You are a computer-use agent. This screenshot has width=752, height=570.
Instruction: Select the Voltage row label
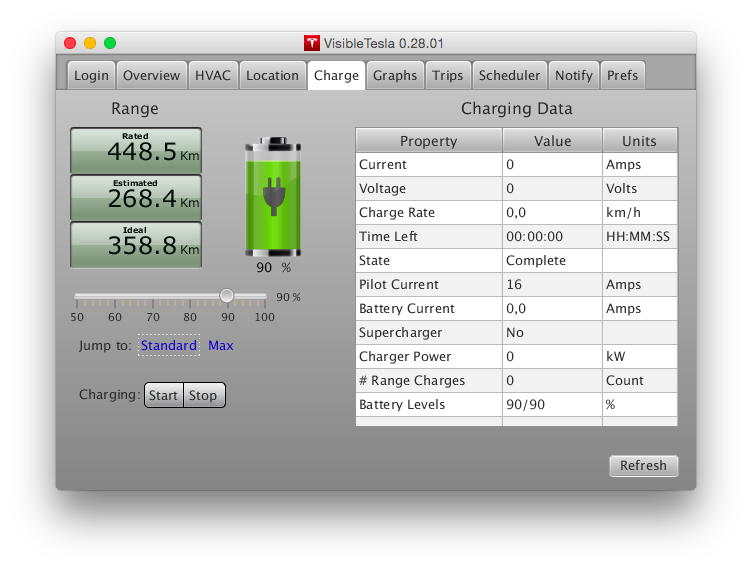382,188
